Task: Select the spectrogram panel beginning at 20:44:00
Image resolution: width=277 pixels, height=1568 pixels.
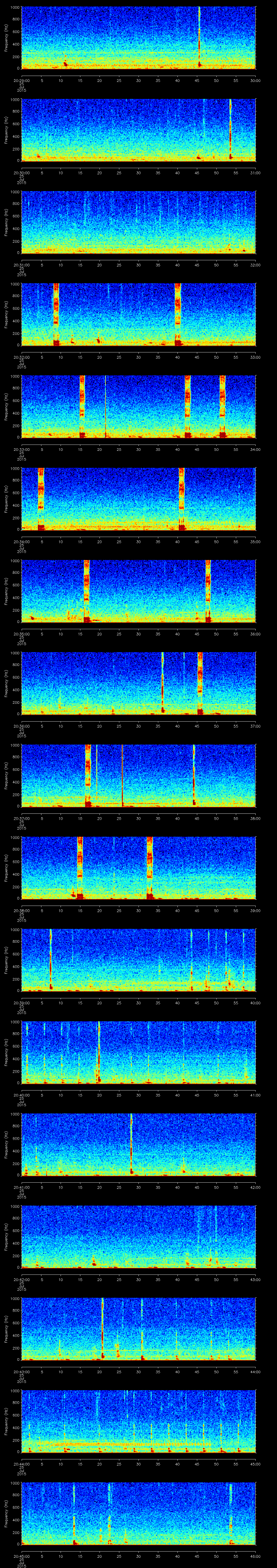Action: [x=138, y=1421]
